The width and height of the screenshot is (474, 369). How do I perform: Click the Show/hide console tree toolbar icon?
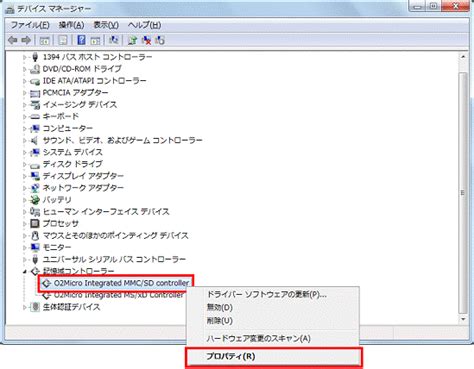click(44, 40)
